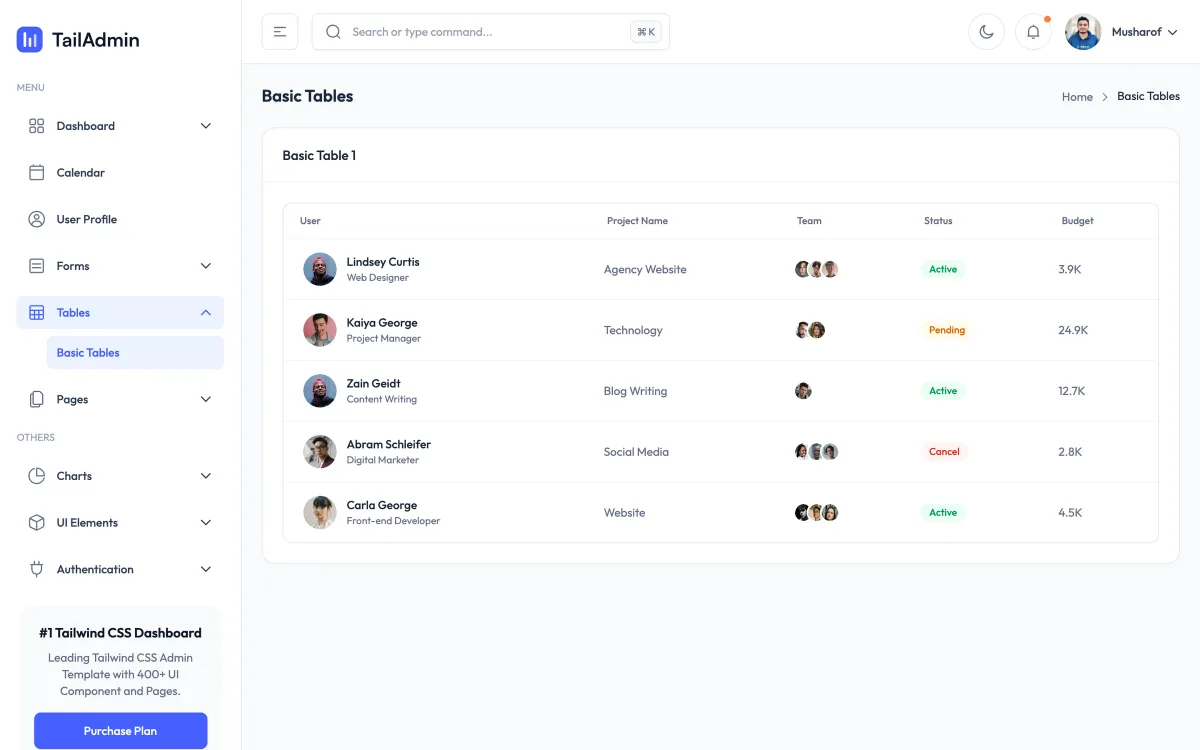Viewport: 1200px width, 750px height.
Task: Click the Pages icon in sidebar
Action: pyautogui.click(x=37, y=399)
